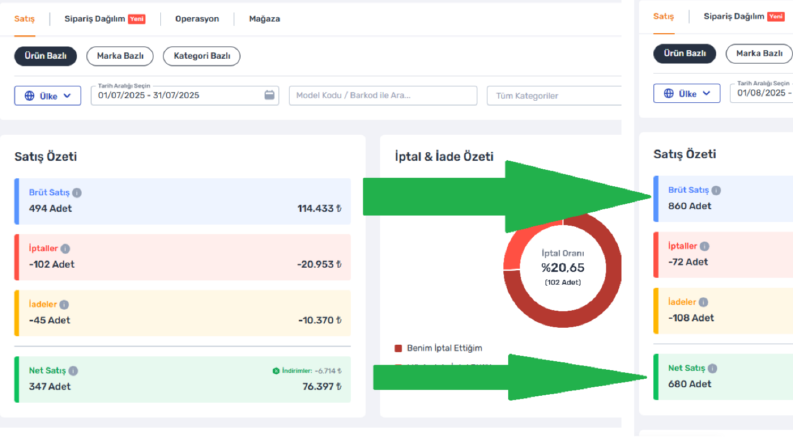Click the info icon beside İadeler in left panel

pyautogui.click(x=64, y=304)
